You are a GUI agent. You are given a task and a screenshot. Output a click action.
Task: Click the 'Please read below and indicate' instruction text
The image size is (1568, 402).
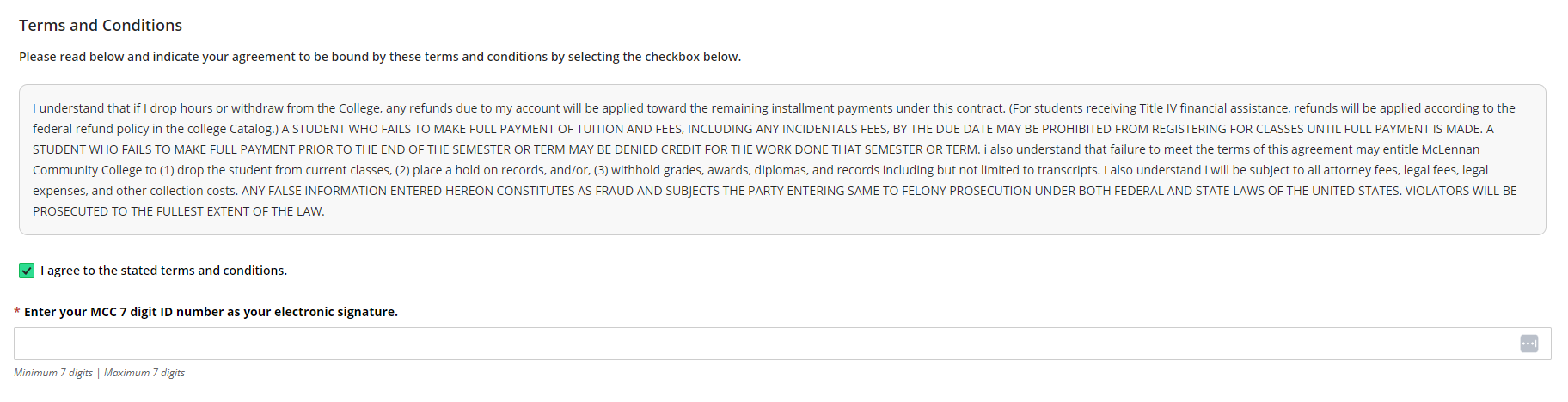380,57
